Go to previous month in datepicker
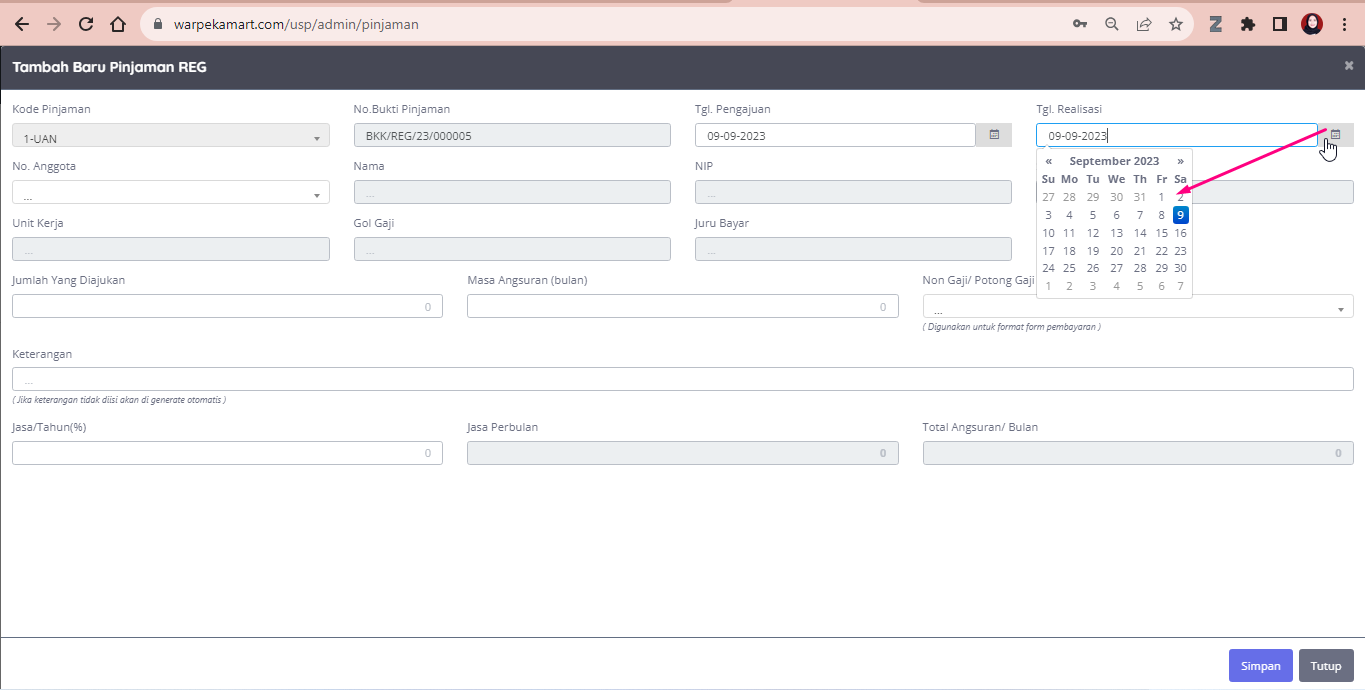 (1048, 161)
